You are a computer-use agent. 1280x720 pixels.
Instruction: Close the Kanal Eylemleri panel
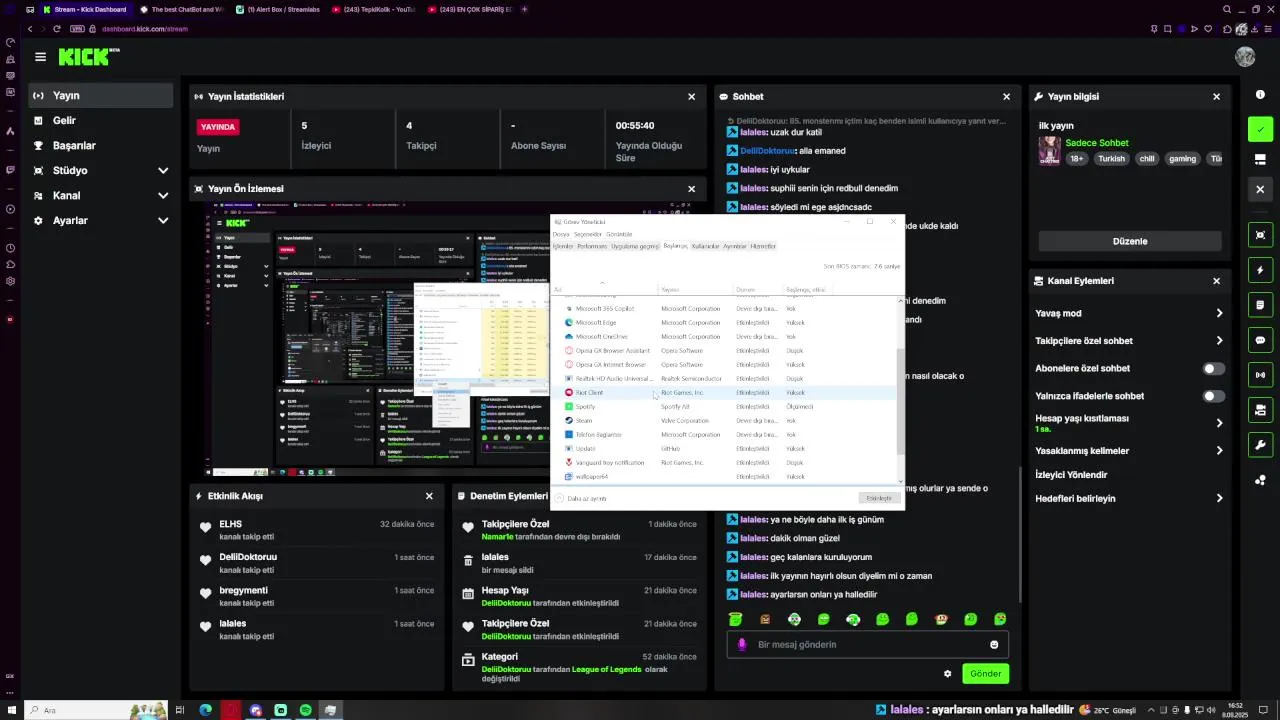click(x=1216, y=281)
